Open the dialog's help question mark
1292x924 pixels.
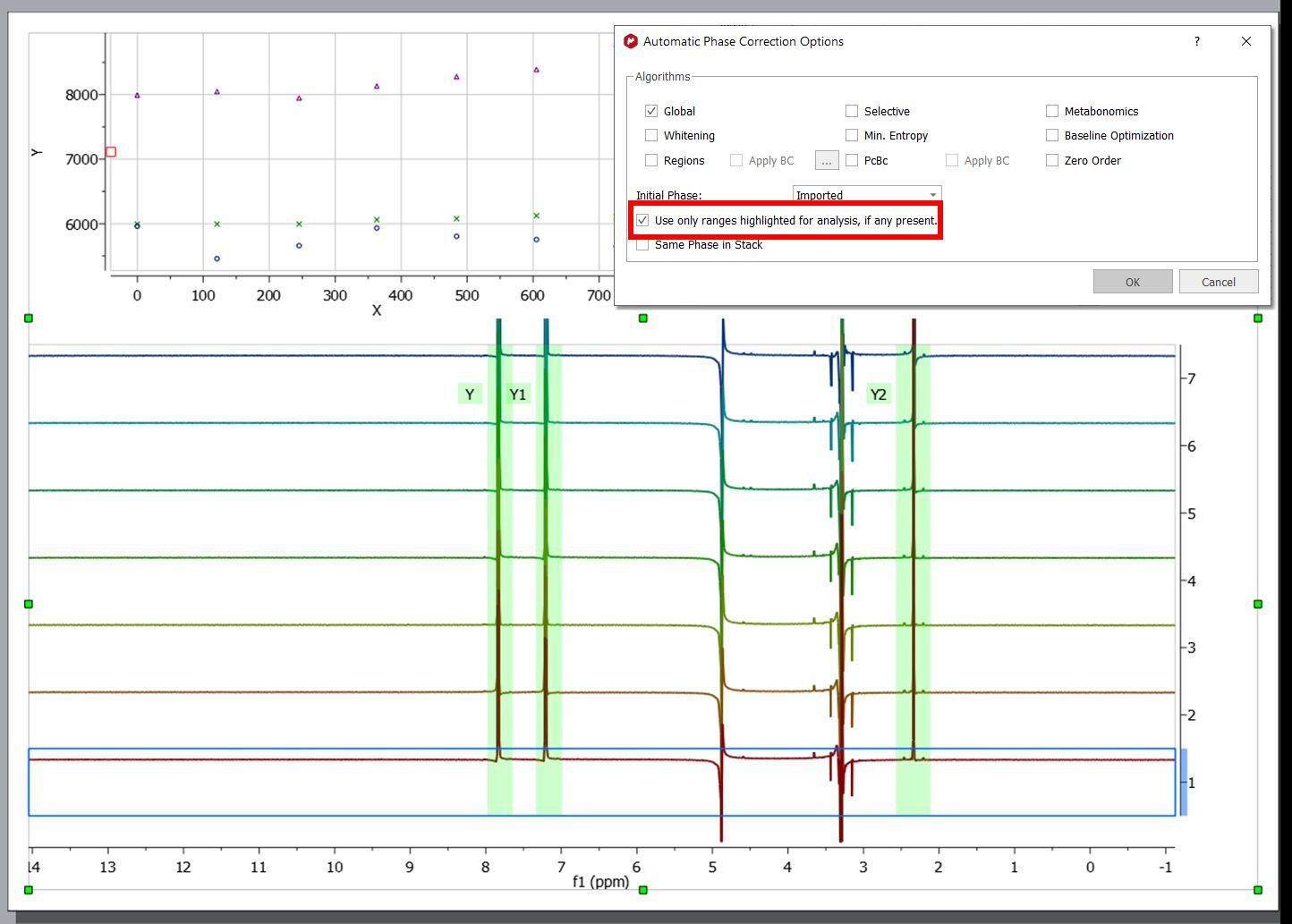(1197, 41)
